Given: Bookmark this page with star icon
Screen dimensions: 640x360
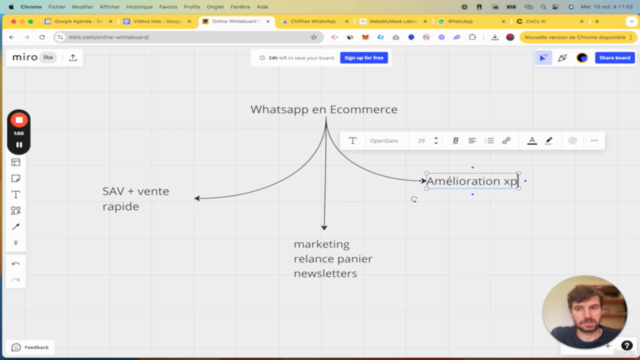Looking at the screenshot, I should coord(313,37).
